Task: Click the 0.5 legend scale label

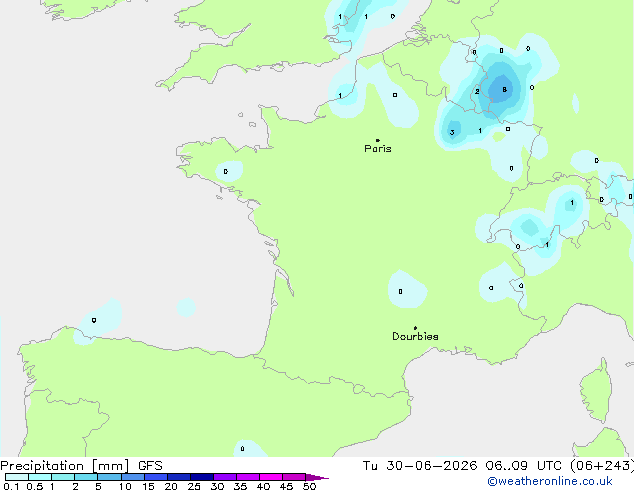Action: pyautogui.click(x=35, y=486)
